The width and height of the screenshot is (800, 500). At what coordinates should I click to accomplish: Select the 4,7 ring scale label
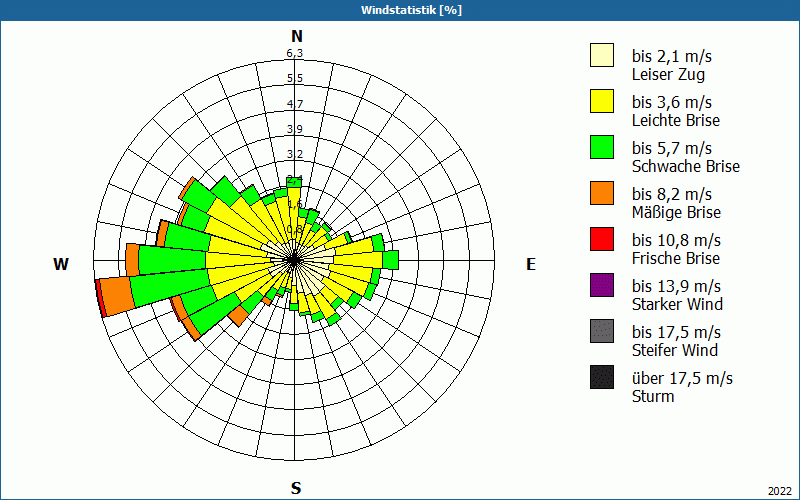pyautogui.click(x=295, y=104)
